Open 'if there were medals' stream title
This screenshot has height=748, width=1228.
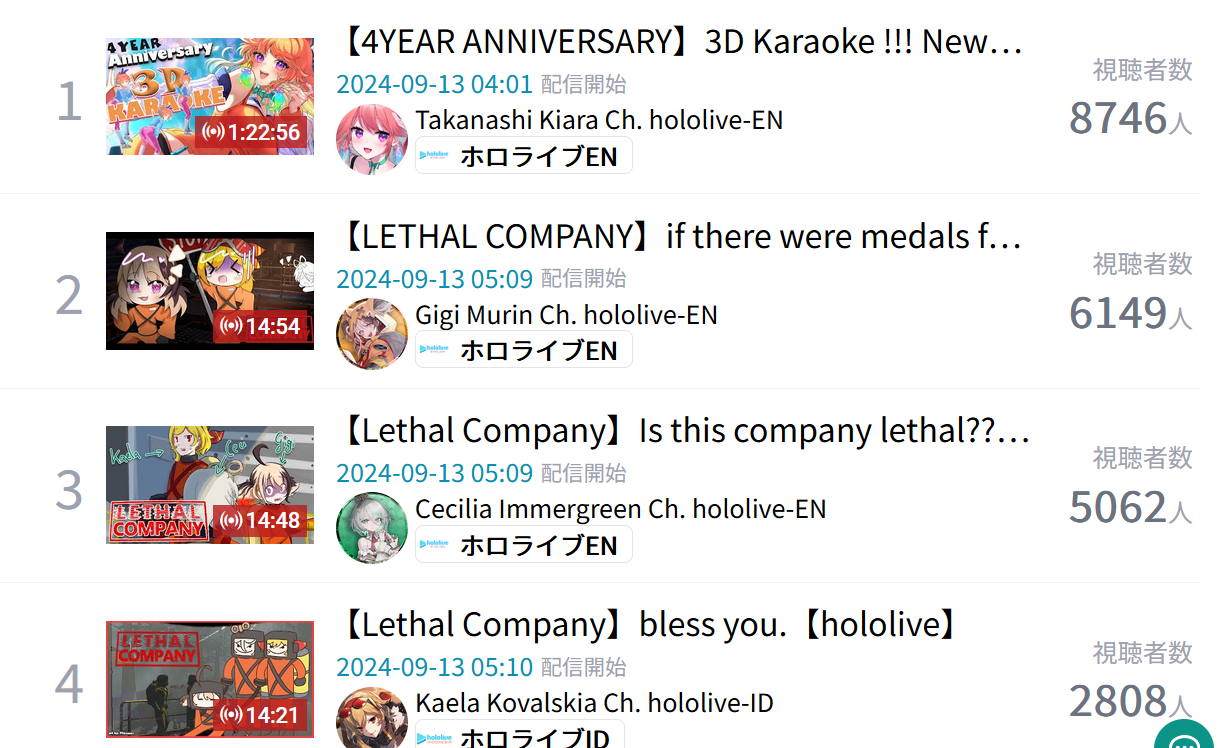click(x=682, y=236)
